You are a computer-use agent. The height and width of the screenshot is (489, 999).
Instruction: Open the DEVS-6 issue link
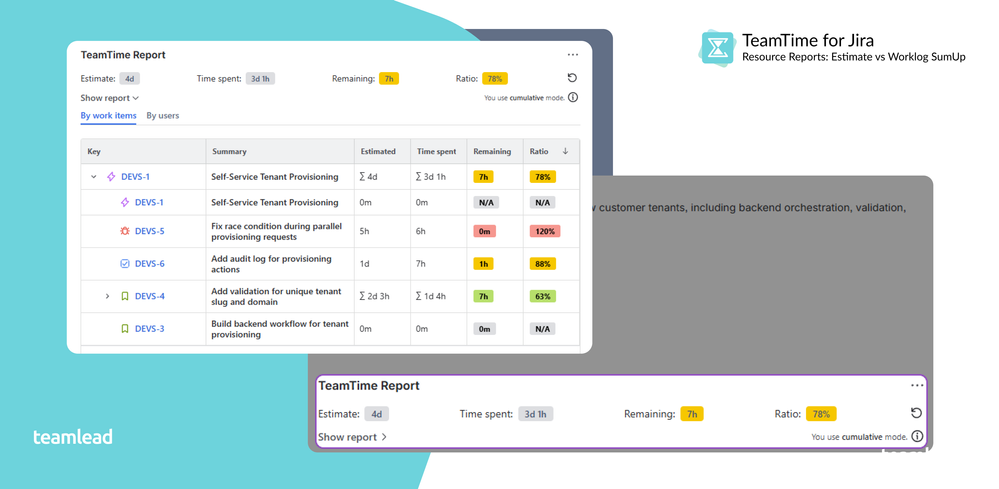click(x=150, y=264)
